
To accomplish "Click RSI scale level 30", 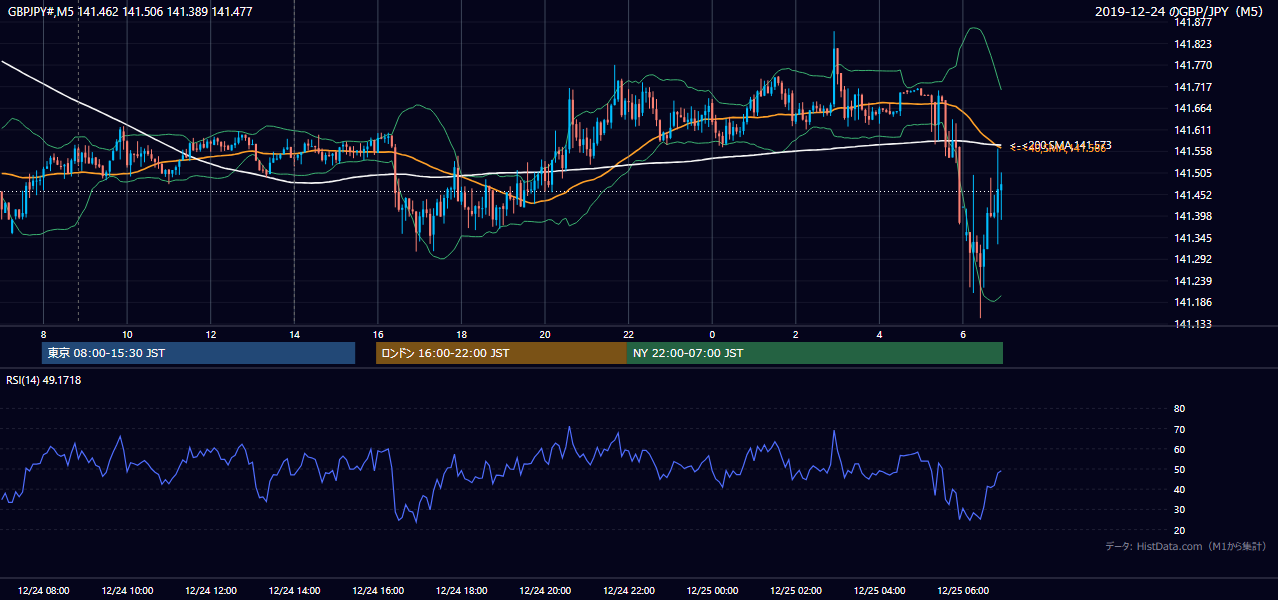I will (1179, 510).
